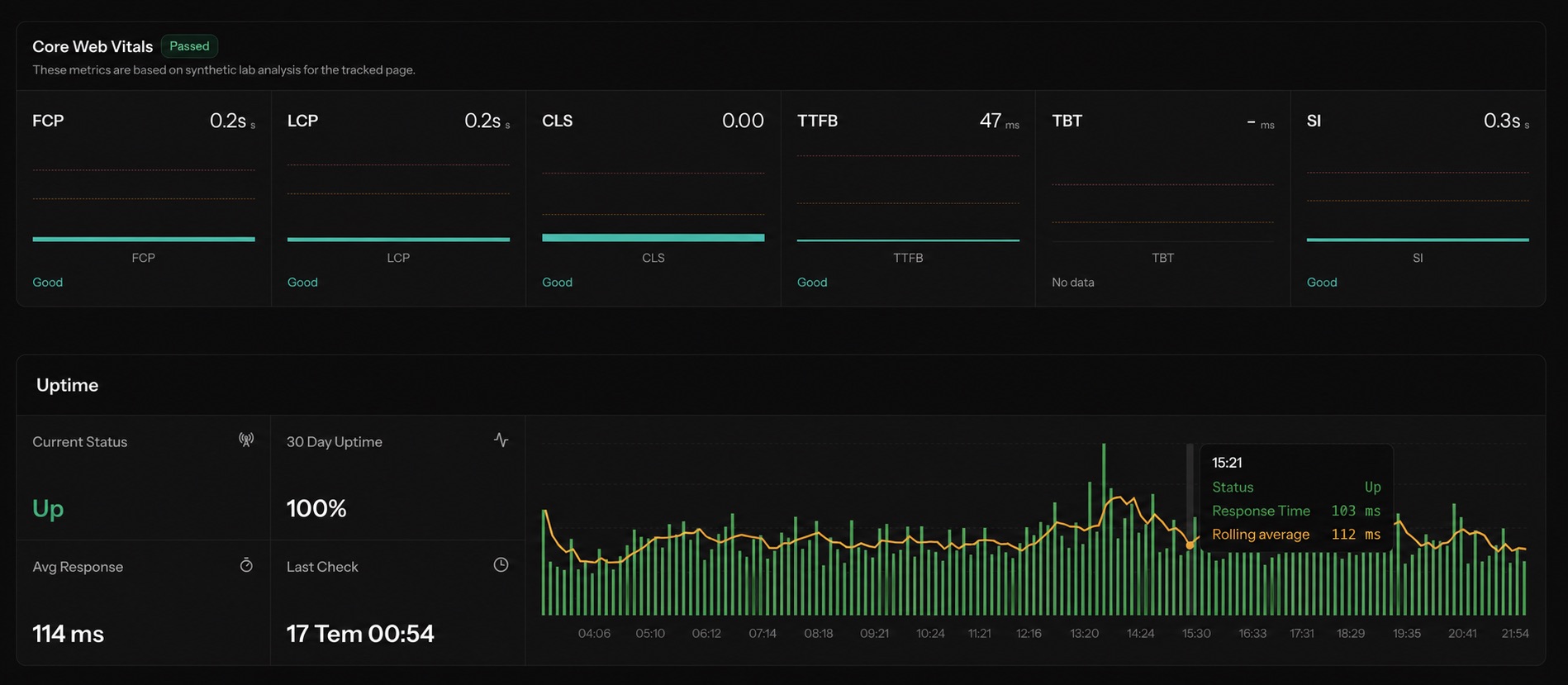Click the 114 ms average response value
Image resolution: width=1568 pixels, height=685 pixels.
(68, 634)
